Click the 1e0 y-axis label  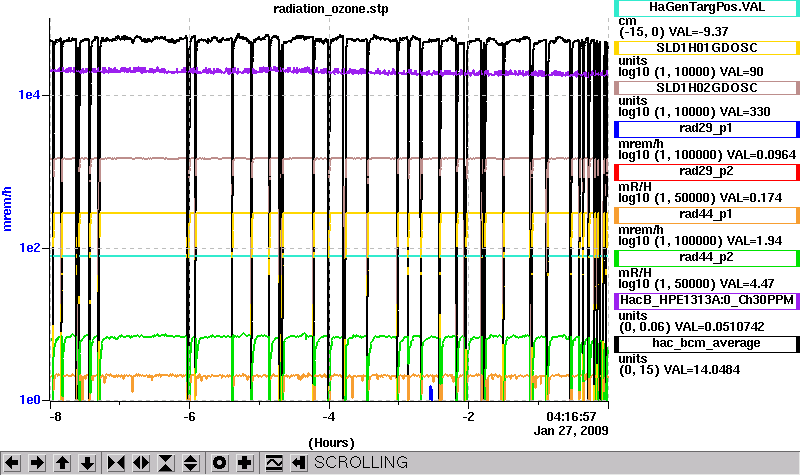tap(29, 400)
